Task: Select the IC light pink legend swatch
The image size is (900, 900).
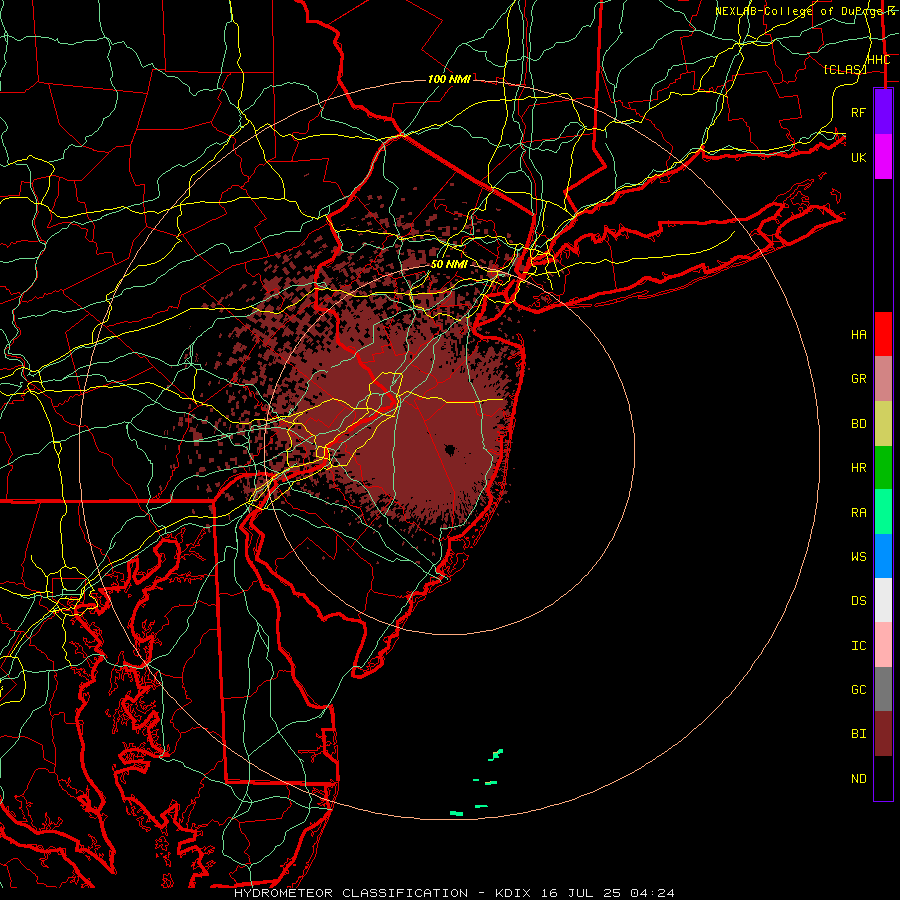Action: (883, 645)
